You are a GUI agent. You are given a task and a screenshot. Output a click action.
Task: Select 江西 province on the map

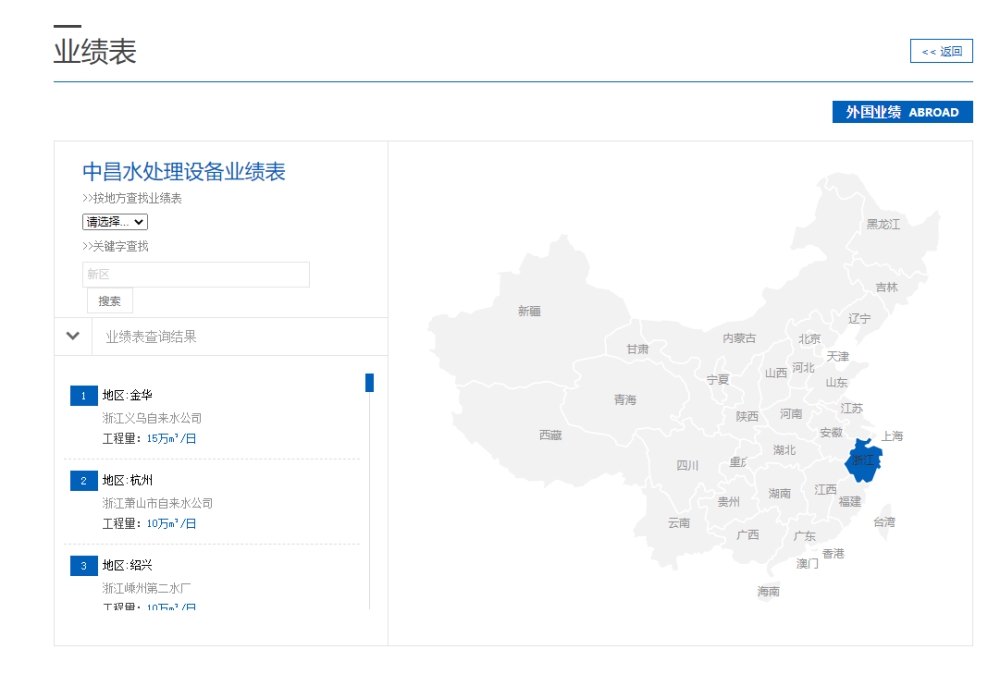[825, 490]
